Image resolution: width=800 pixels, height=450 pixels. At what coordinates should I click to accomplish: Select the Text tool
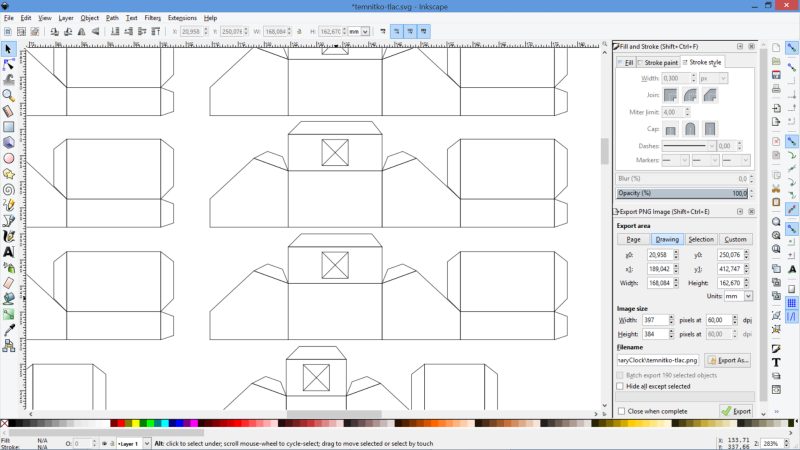pyautogui.click(x=8, y=252)
